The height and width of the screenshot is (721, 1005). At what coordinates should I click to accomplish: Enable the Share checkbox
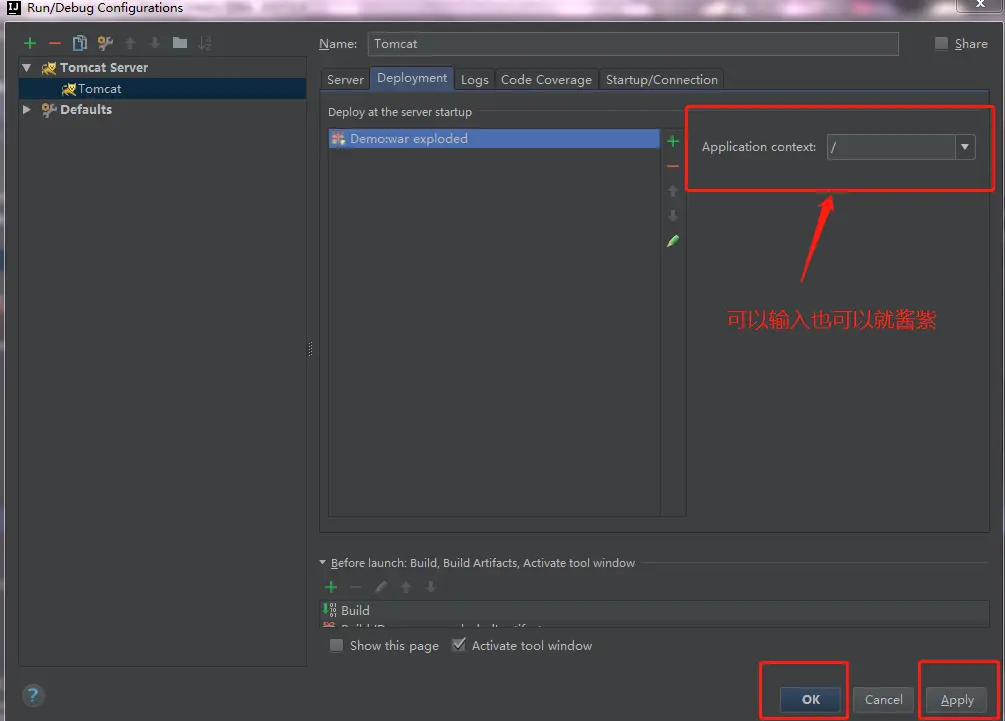click(941, 44)
